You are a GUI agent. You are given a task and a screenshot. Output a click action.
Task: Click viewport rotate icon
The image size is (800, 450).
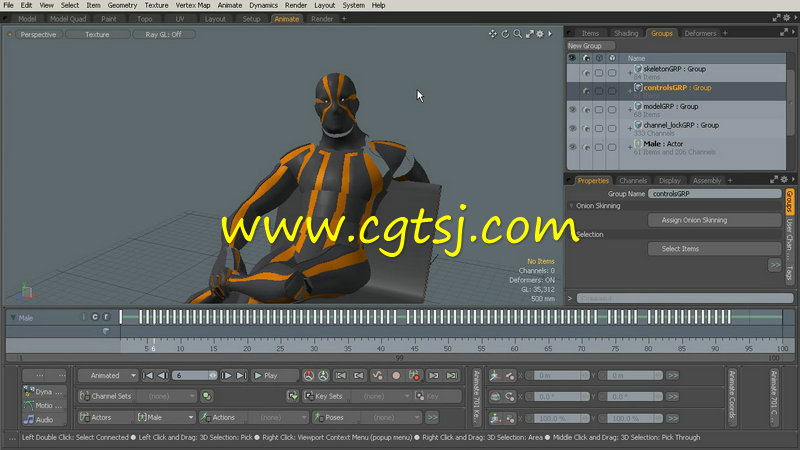tap(505, 34)
